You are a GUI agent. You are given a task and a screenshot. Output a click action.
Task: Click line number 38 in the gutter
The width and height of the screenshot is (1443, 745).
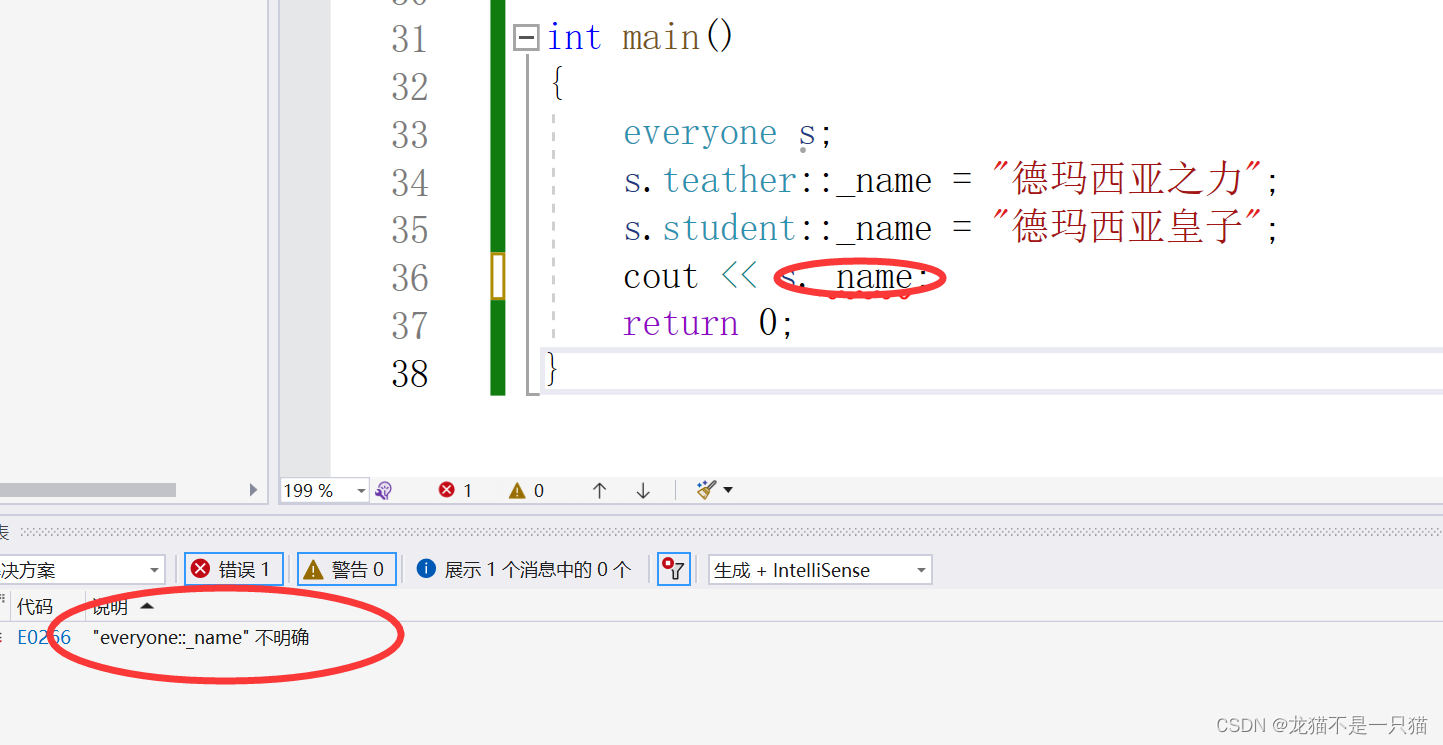point(410,374)
